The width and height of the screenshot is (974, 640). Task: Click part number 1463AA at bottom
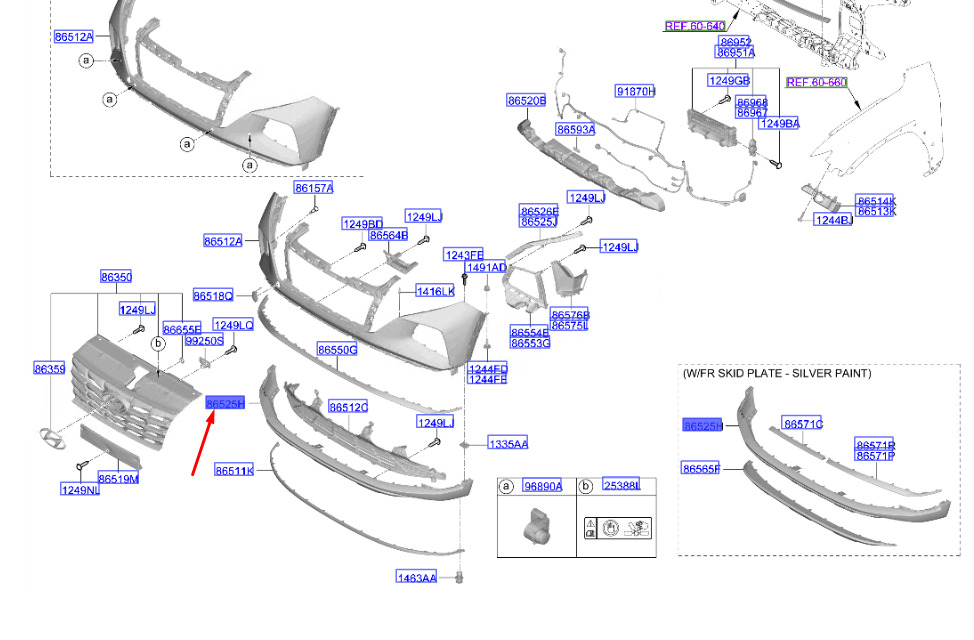(x=416, y=577)
